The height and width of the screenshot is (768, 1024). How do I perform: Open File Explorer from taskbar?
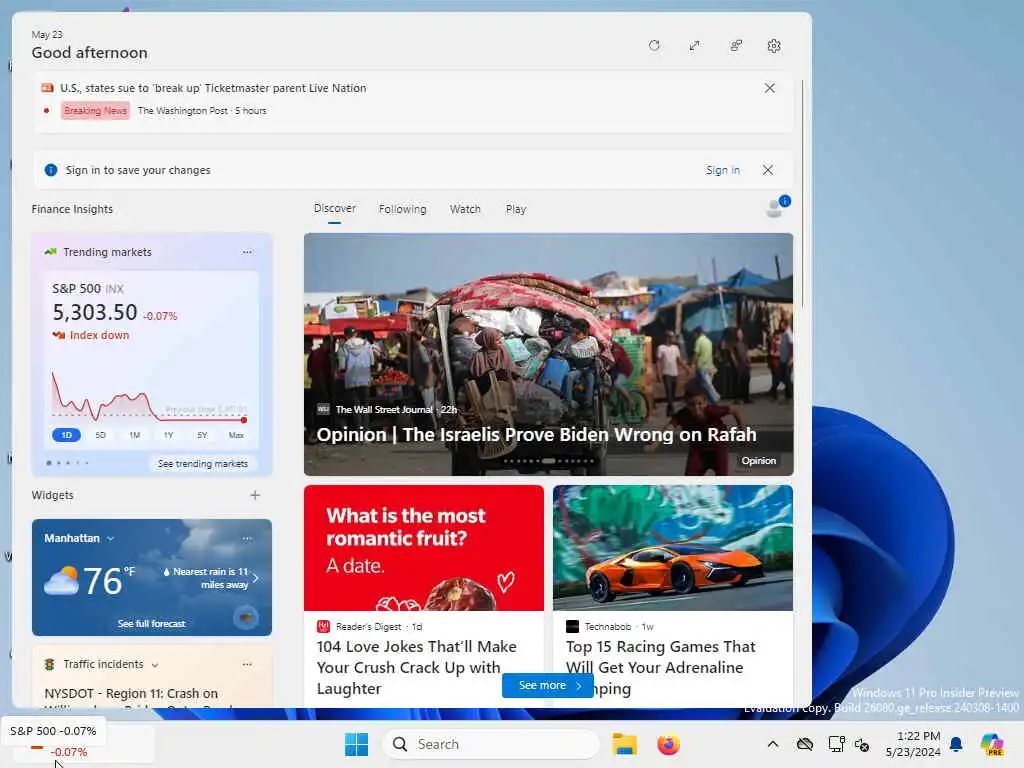[624, 744]
